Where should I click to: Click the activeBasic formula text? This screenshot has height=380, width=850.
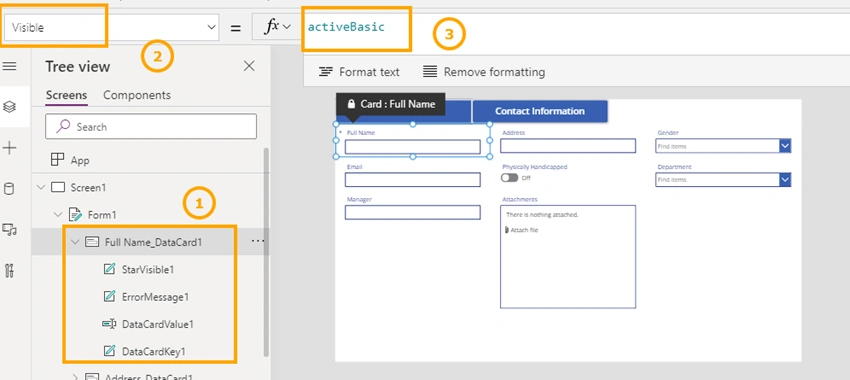346,27
